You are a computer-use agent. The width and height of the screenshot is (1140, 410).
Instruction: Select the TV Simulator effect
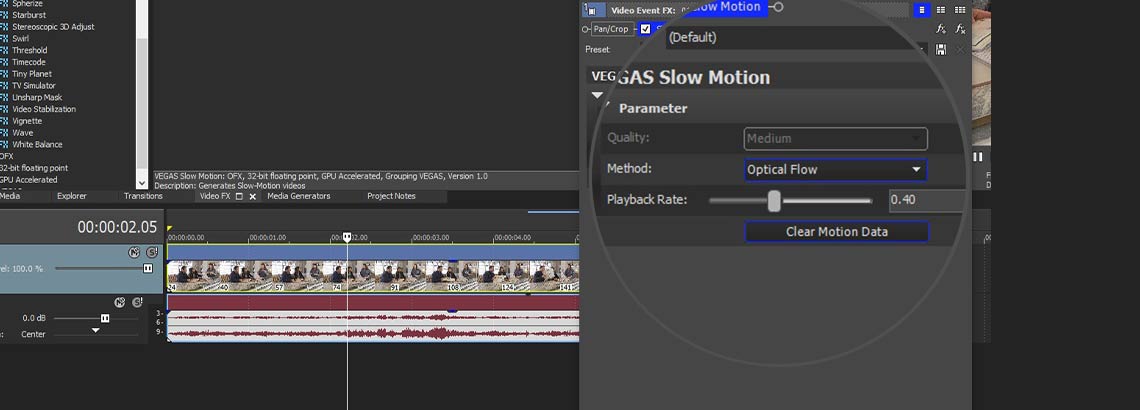pos(33,86)
